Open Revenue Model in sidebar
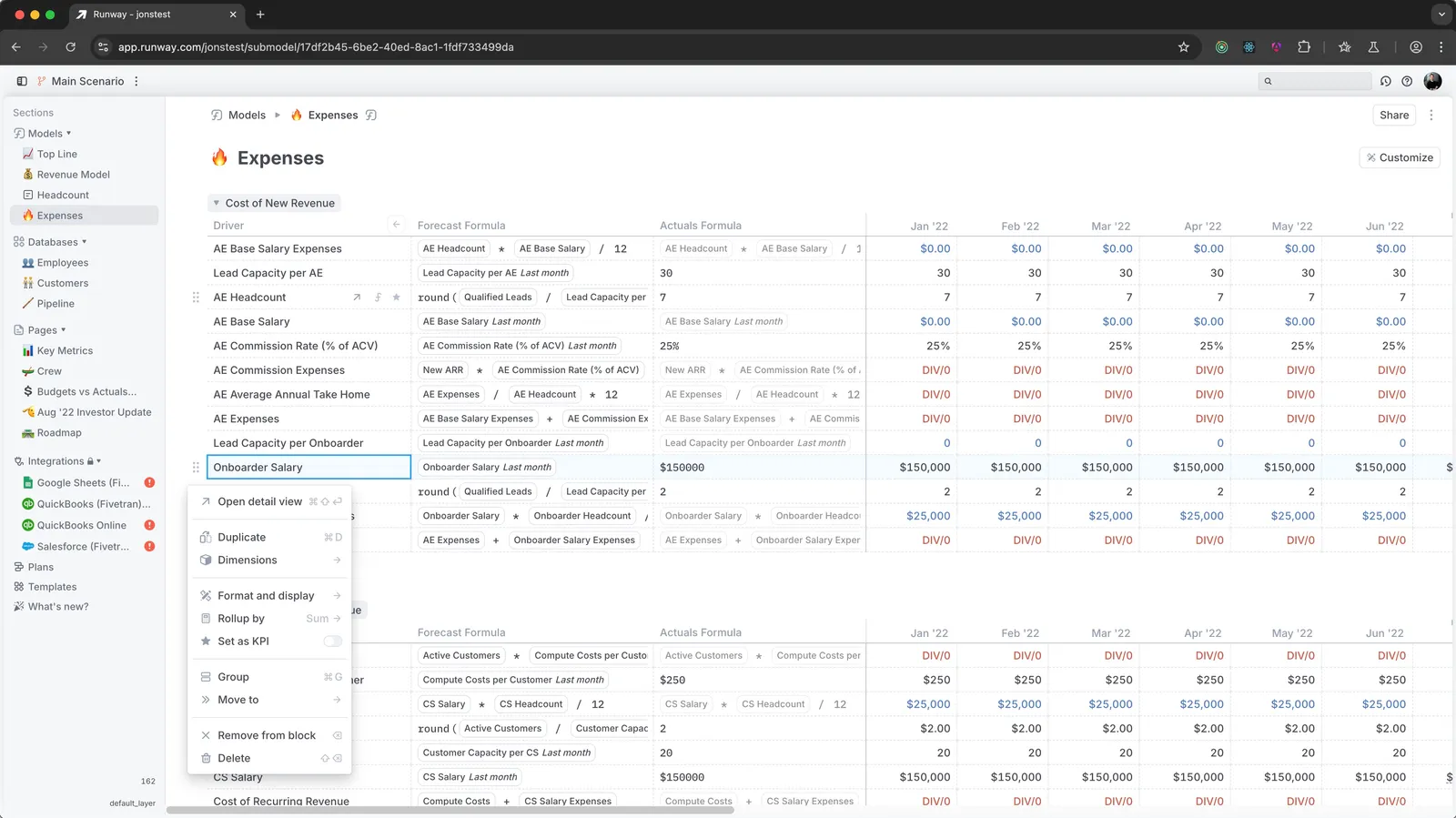Image resolution: width=1456 pixels, height=818 pixels. [73, 175]
